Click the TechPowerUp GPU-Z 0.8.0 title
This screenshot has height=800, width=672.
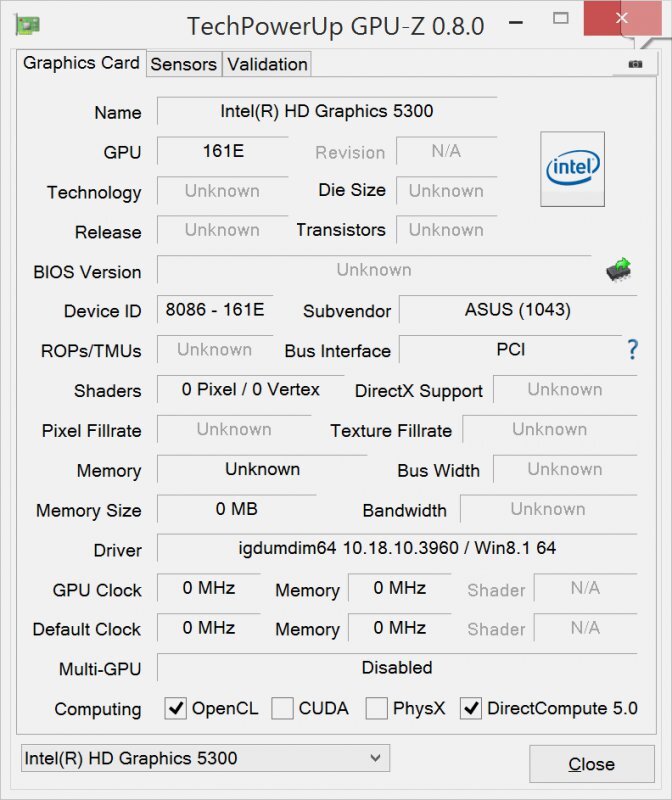[335, 26]
